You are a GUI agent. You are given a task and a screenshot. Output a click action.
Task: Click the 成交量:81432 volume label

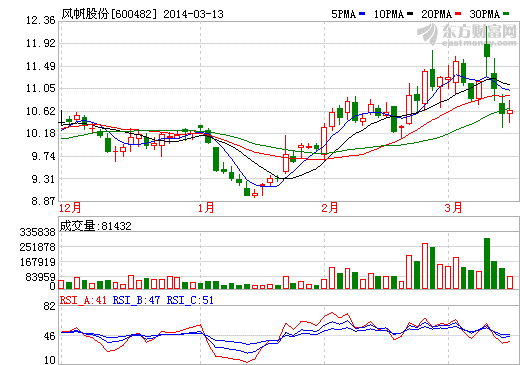[96, 226]
